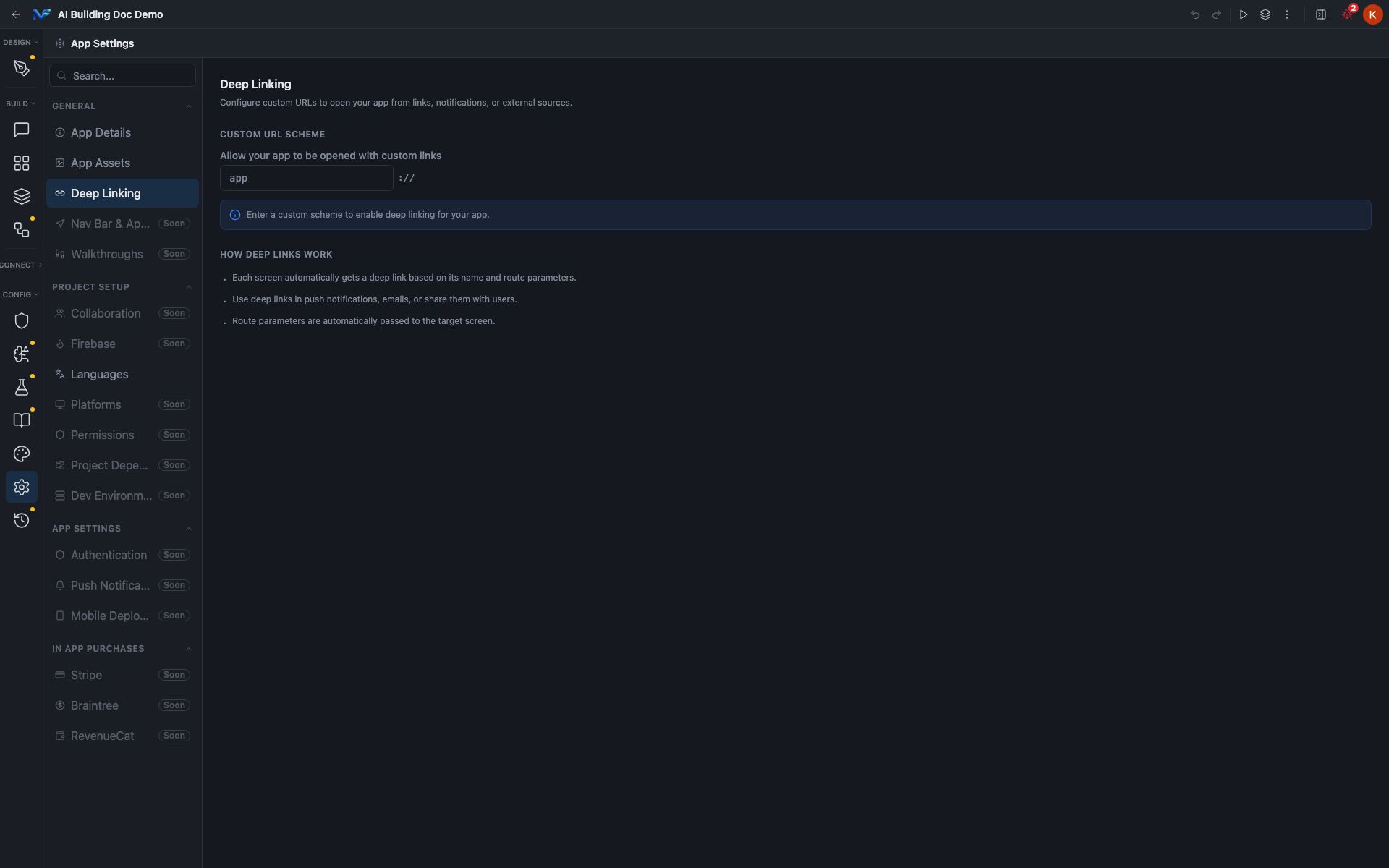Expand the Config section dropdown

click(20, 294)
